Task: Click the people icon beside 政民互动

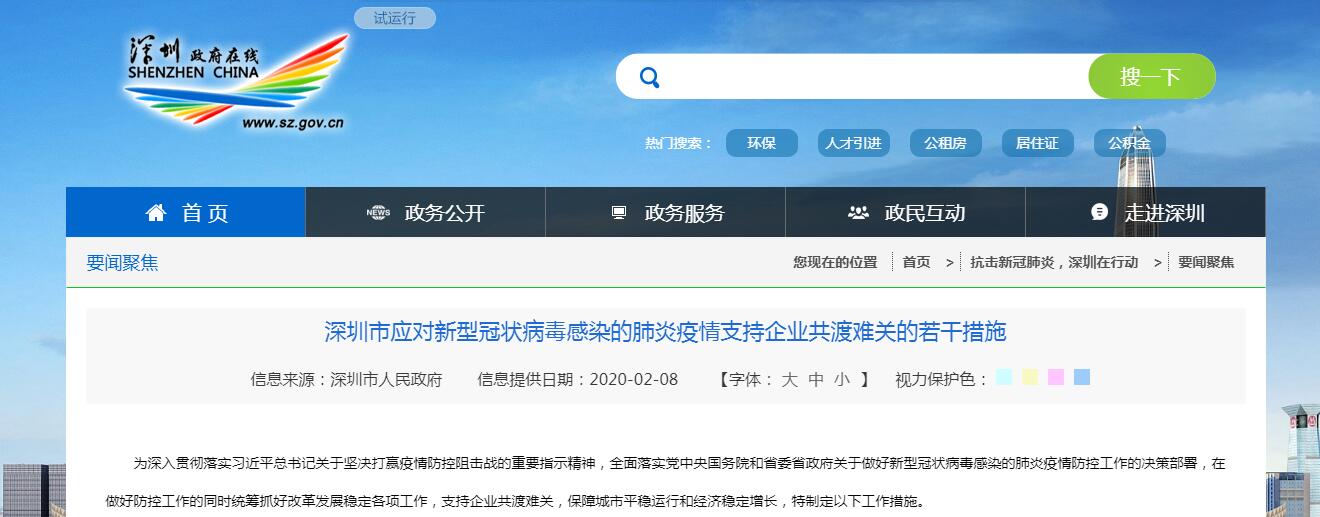Action: click(858, 212)
